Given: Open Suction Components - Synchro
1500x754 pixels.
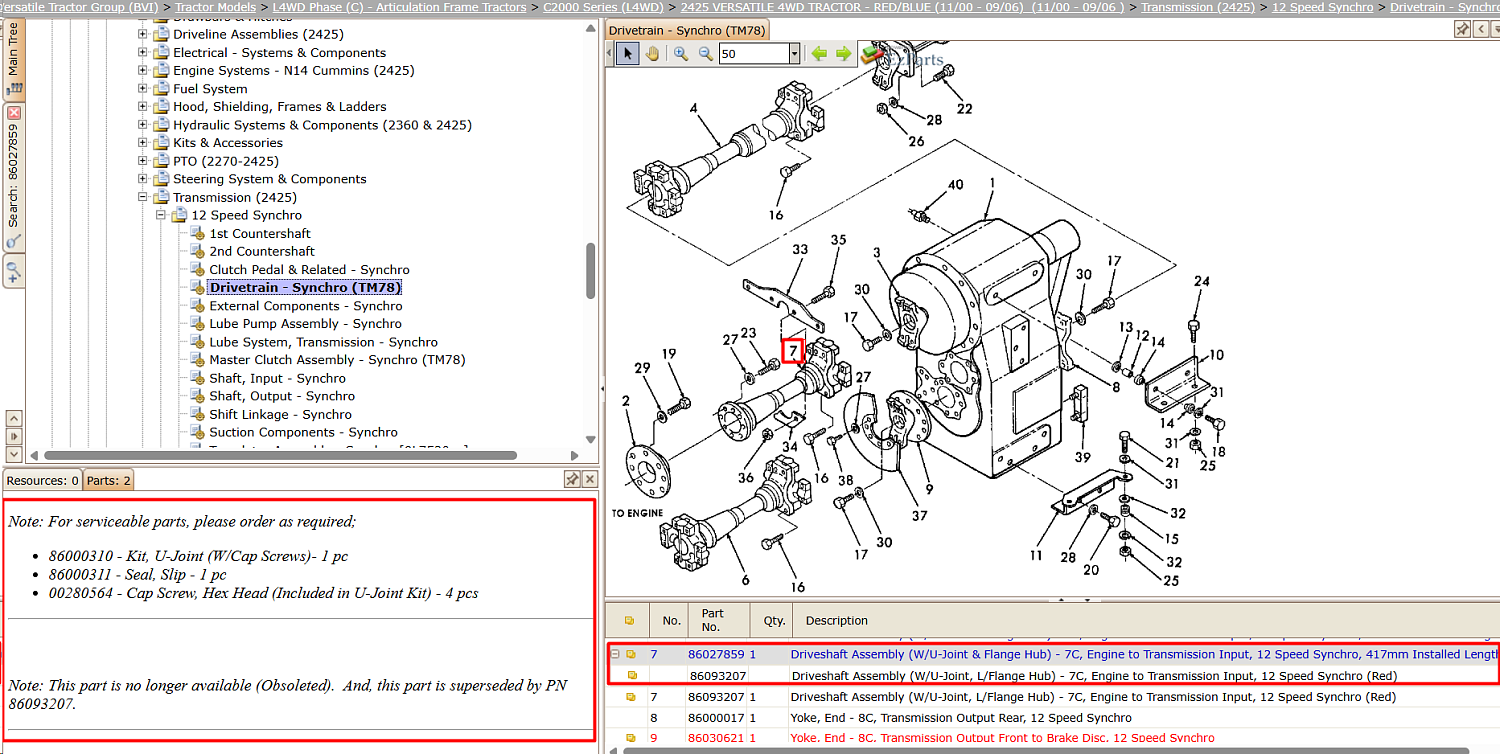Looking at the screenshot, I should pyautogui.click(x=303, y=432).
